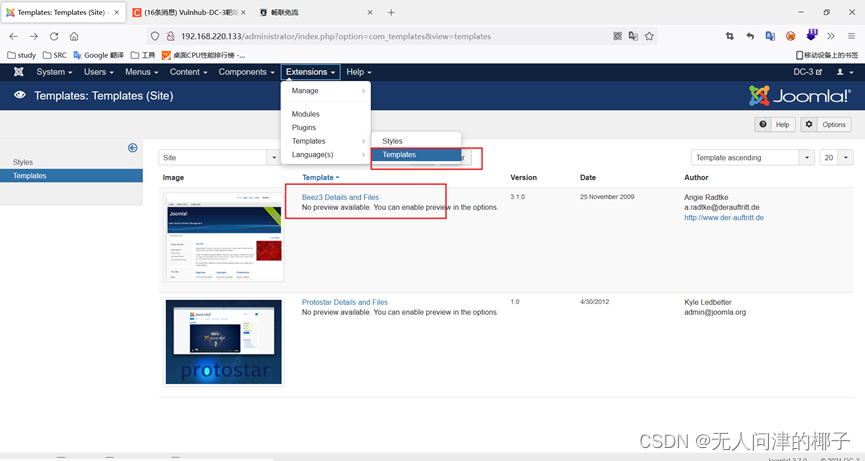Click the shield tracking protection icon
The height and width of the screenshot is (461, 865).
155,36
